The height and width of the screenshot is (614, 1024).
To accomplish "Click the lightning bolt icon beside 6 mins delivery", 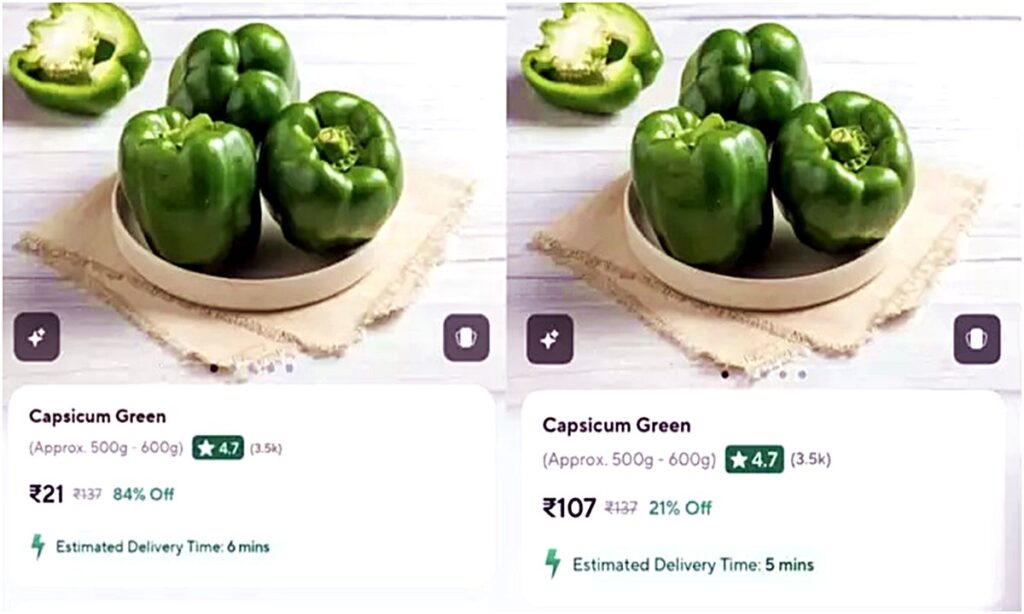I will [x=38, y=547].
